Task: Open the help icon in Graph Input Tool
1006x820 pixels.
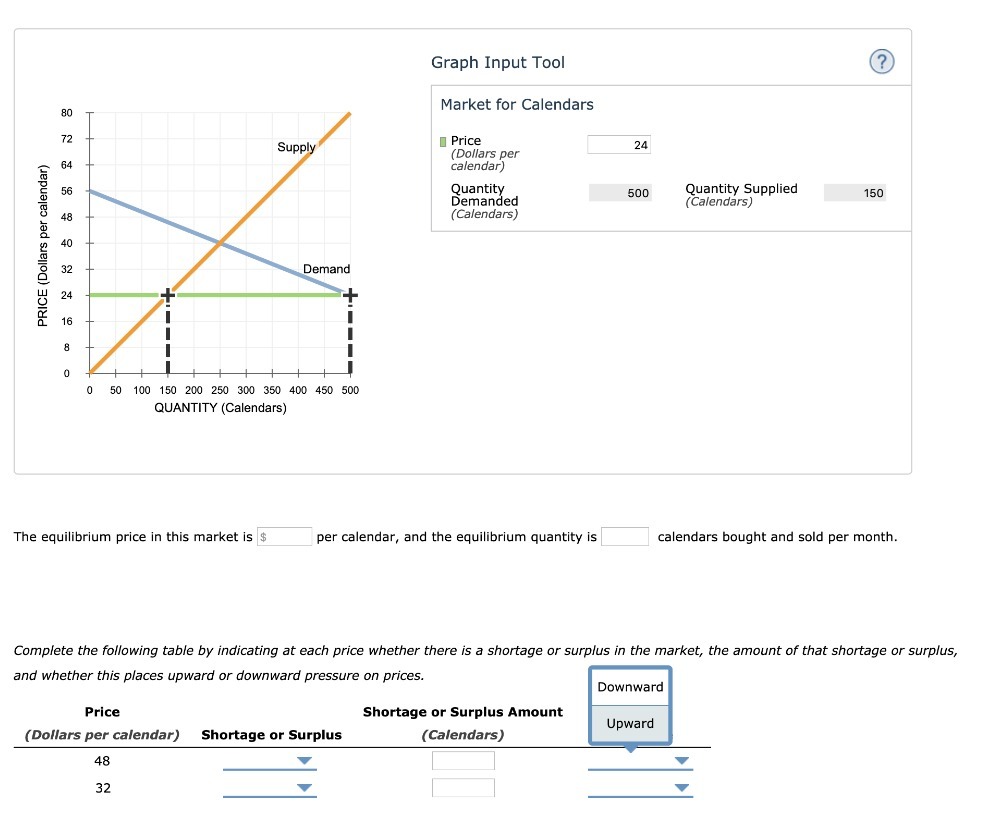Action: click(881, 62)
